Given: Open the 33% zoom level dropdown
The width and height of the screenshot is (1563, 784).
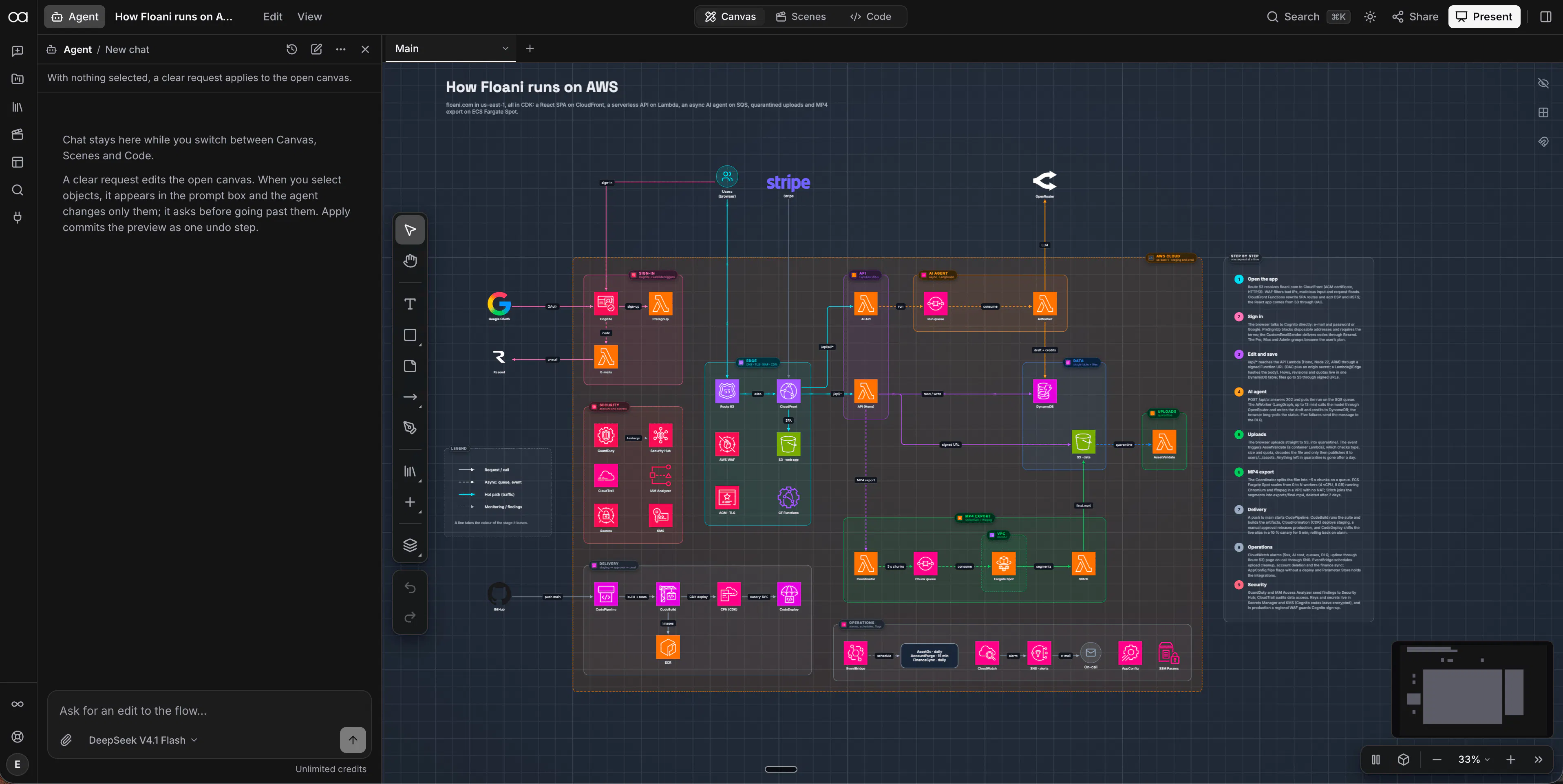Looking at the screenshot, I should pyautogui.click(x=1474, y=759).
